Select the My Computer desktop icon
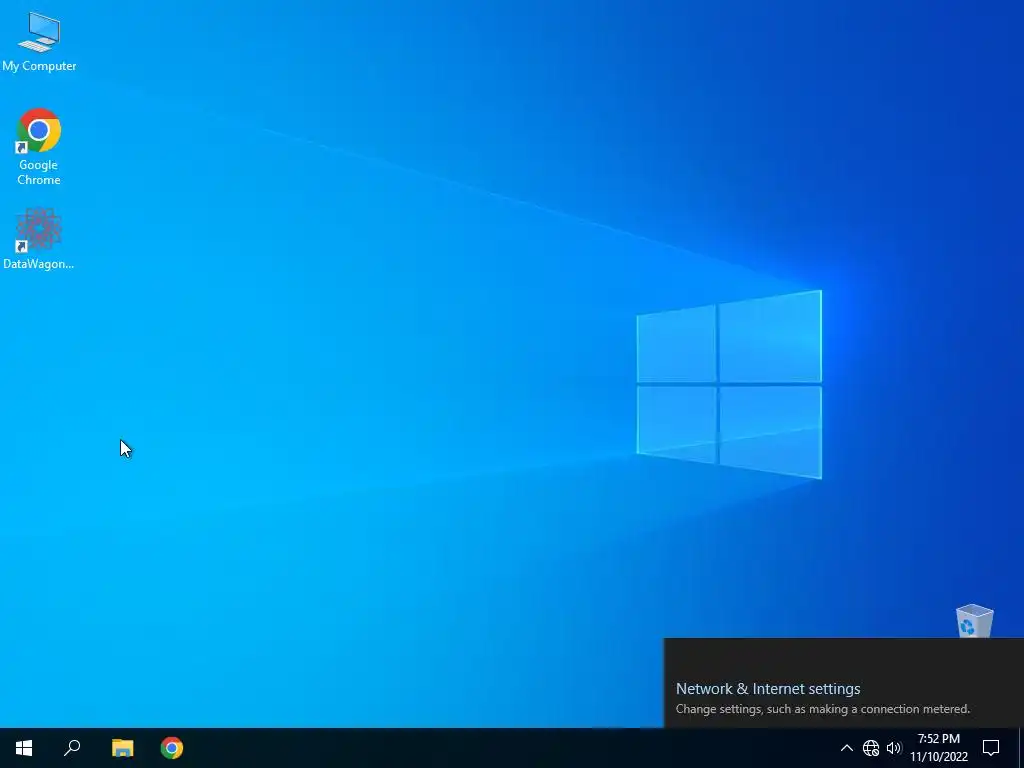The width and height of the screenshot is (1024, 768). point(39,40)
